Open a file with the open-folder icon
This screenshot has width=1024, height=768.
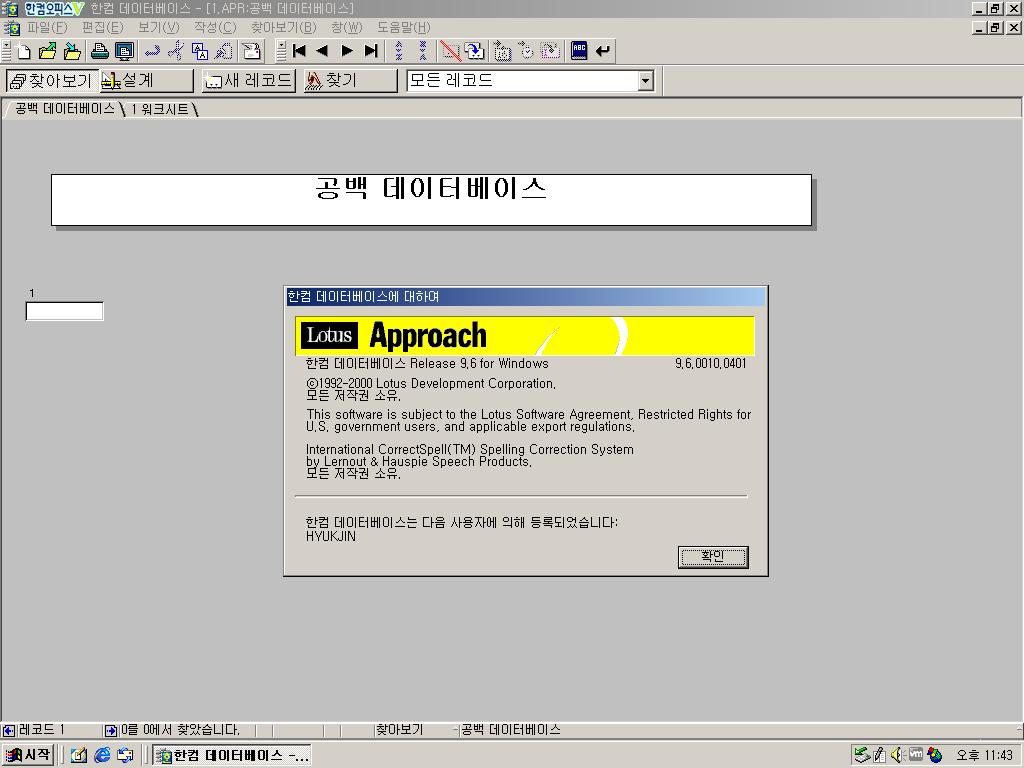coord(48,51)
